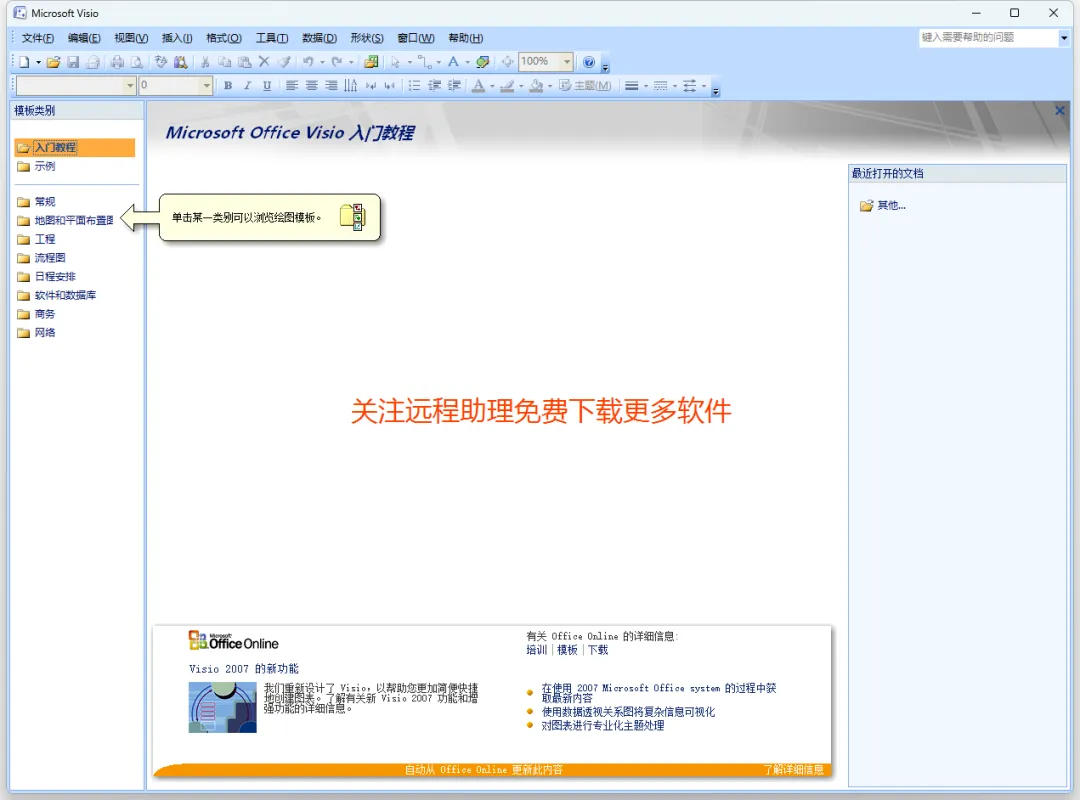Open the 插入(I) menu
Screen dimensions: 1080x800
click(177, 38)
